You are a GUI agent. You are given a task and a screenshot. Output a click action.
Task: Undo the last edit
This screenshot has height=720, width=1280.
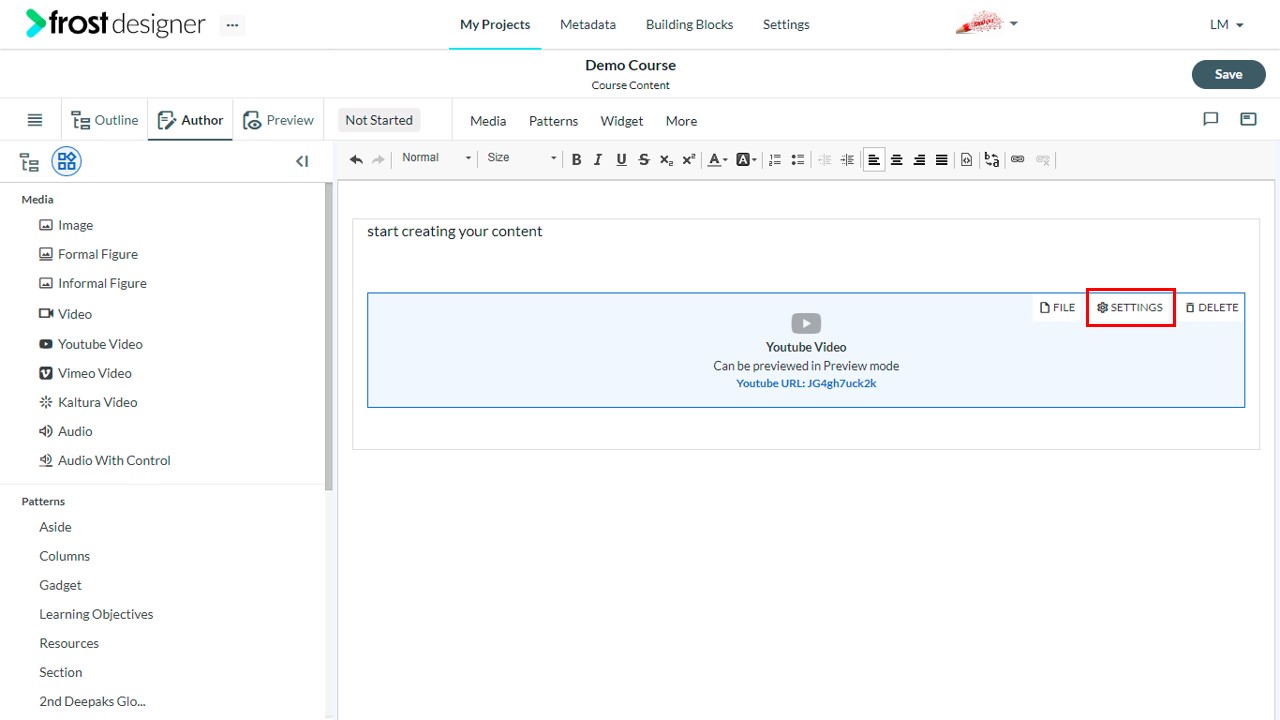(x=356, y=160)
